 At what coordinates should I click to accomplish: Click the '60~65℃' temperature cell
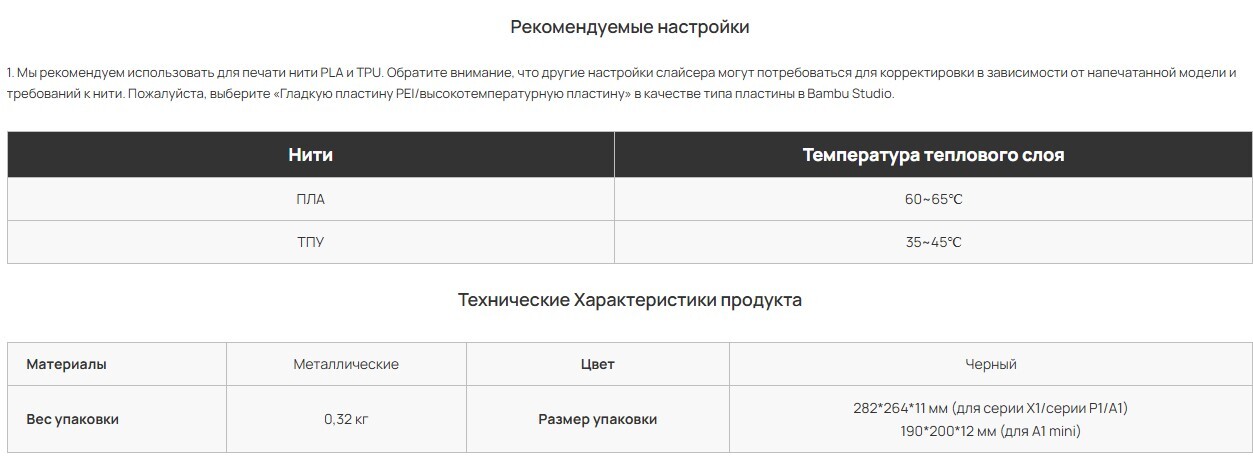(x=933, y=199)
